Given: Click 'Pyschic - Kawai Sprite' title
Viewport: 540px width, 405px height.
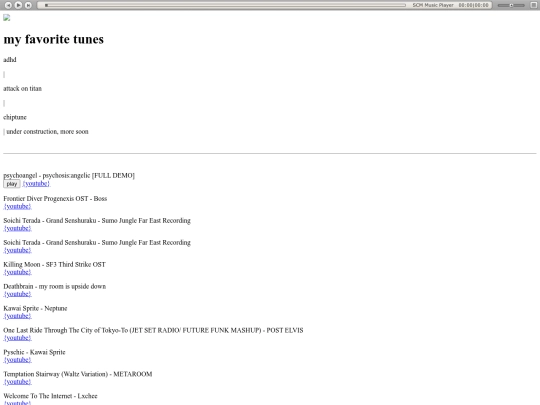Looking at the screenshot, I should click(34, 352).
